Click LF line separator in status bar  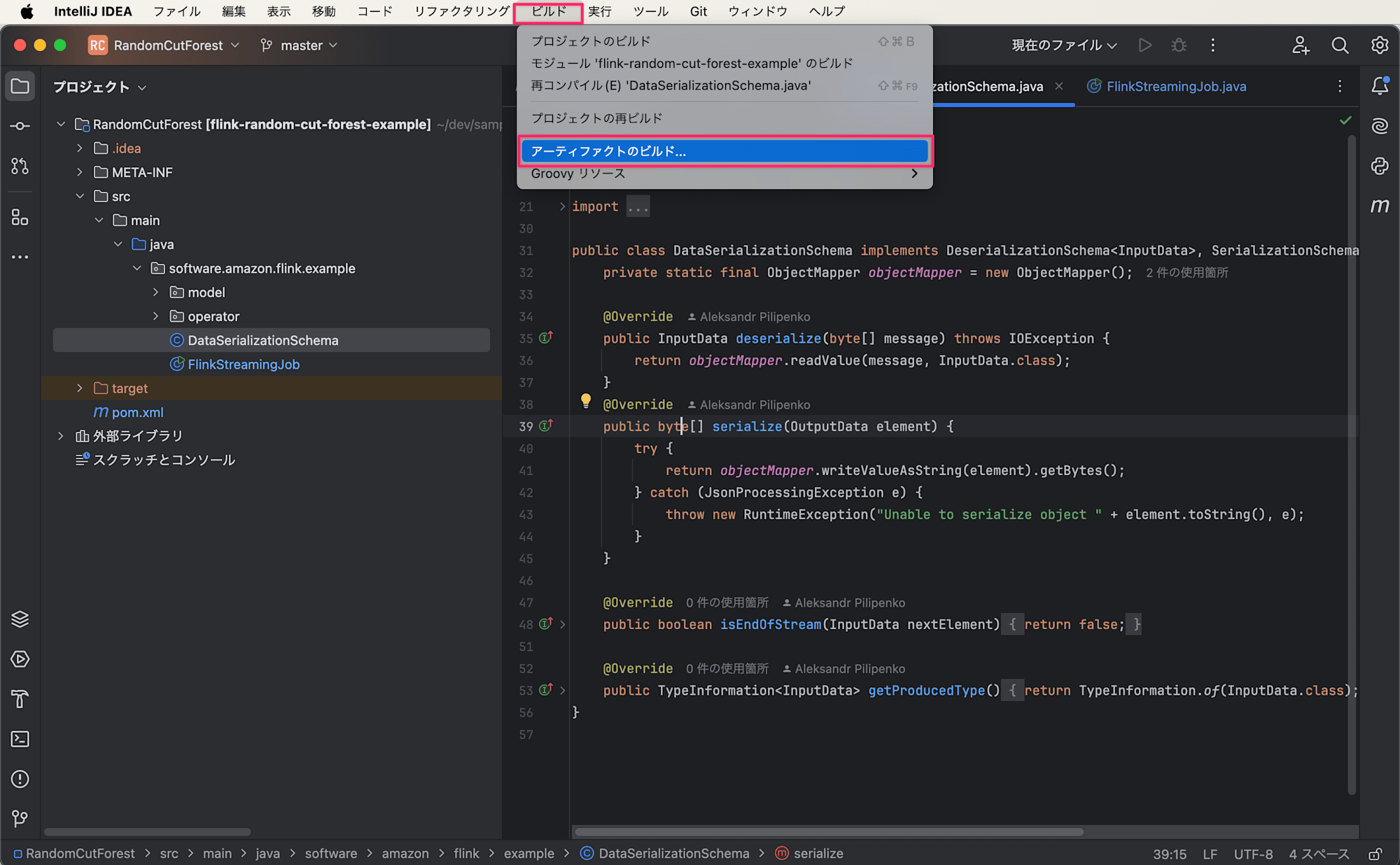coord(1210,854)
